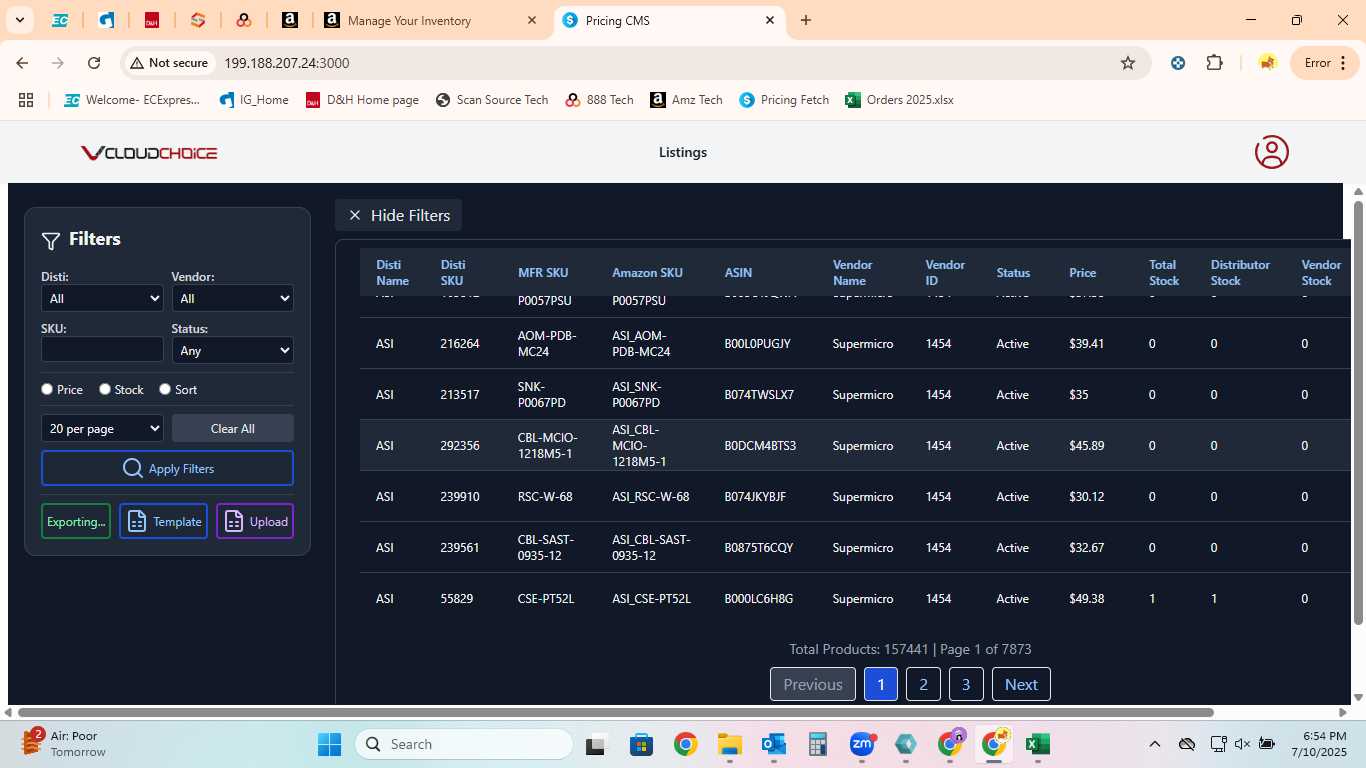Click the magnifier icon in Apply Filters
This screenshot has width=1366, height=768.
[x=132, y=468]
